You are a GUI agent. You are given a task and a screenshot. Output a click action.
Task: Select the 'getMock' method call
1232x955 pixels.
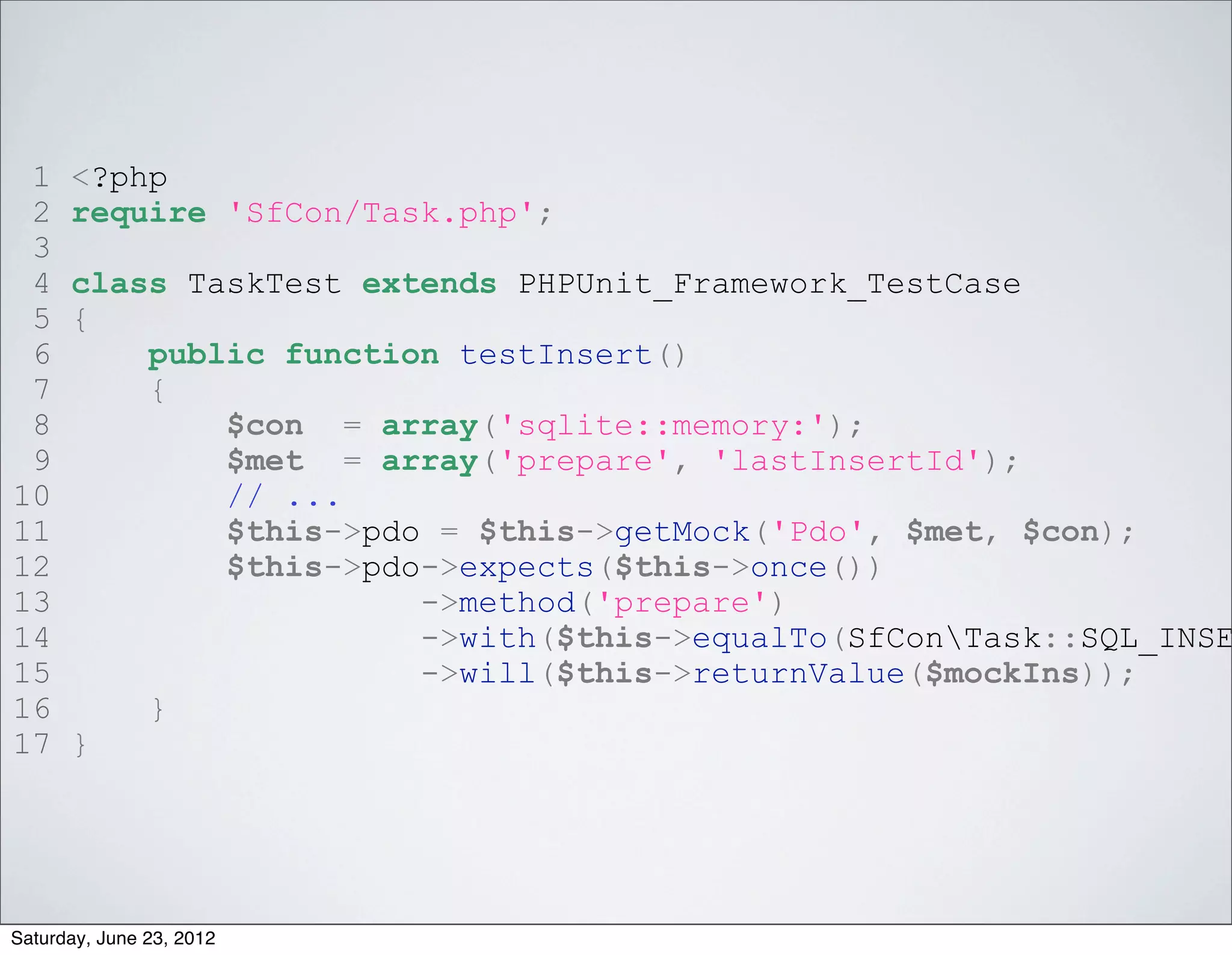(682, 533)
